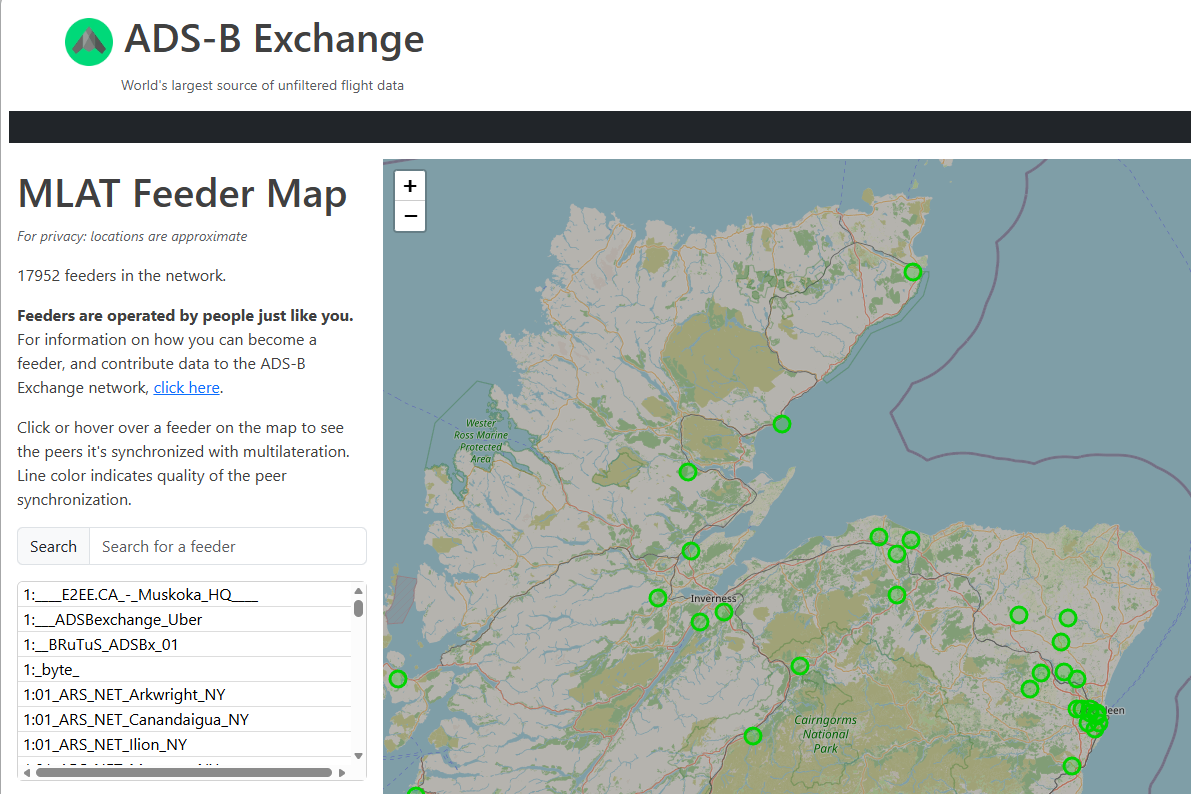Select feeder 1:01_ARS_NET_Canandaigua_NY
Viewport: 1191px width, 794px height.
(x=185, y=720)
